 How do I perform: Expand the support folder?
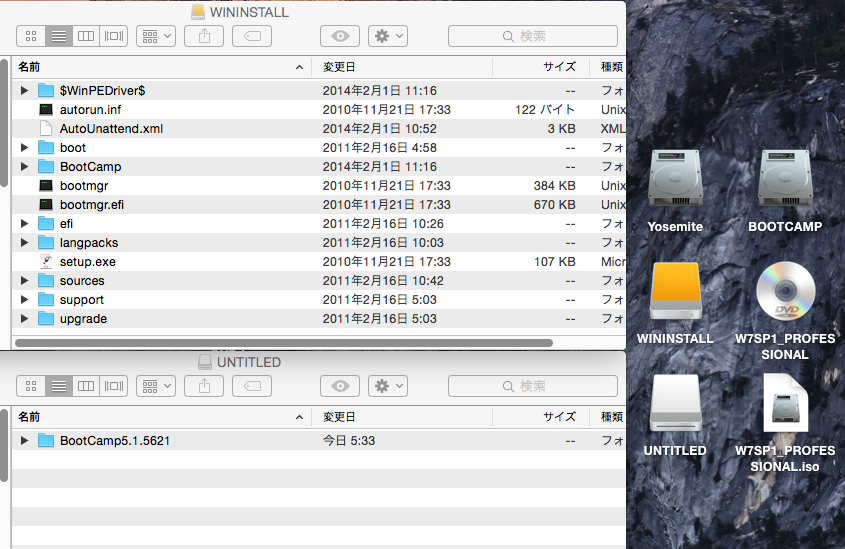24,300
